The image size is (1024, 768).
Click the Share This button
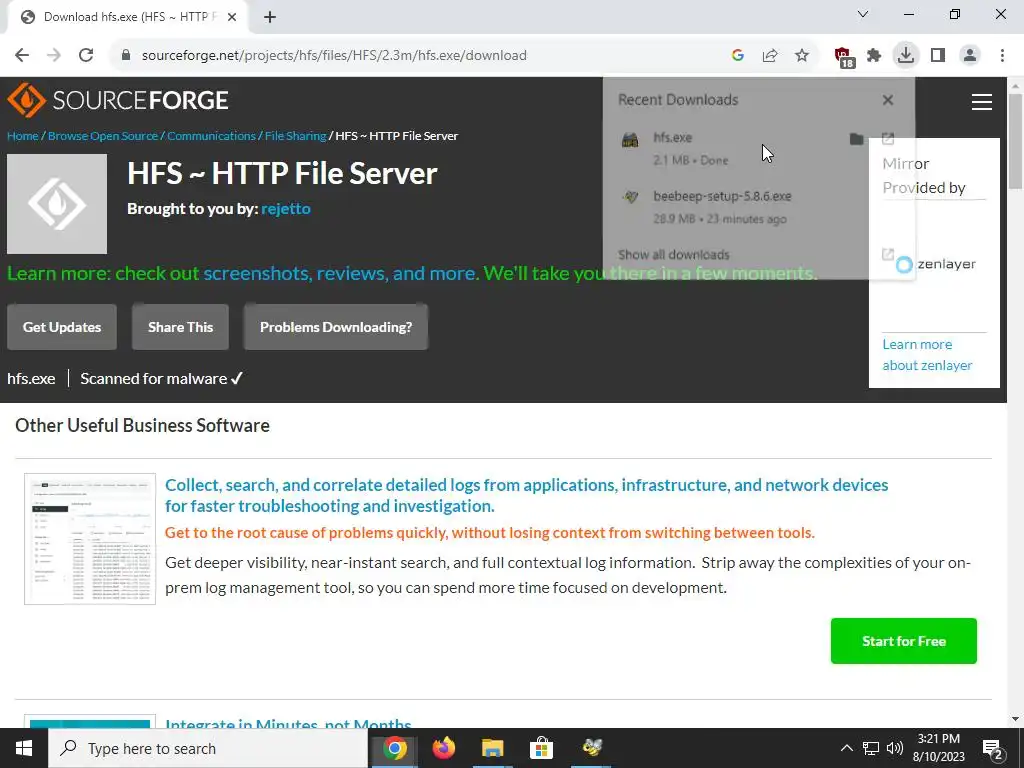[180, 327]
